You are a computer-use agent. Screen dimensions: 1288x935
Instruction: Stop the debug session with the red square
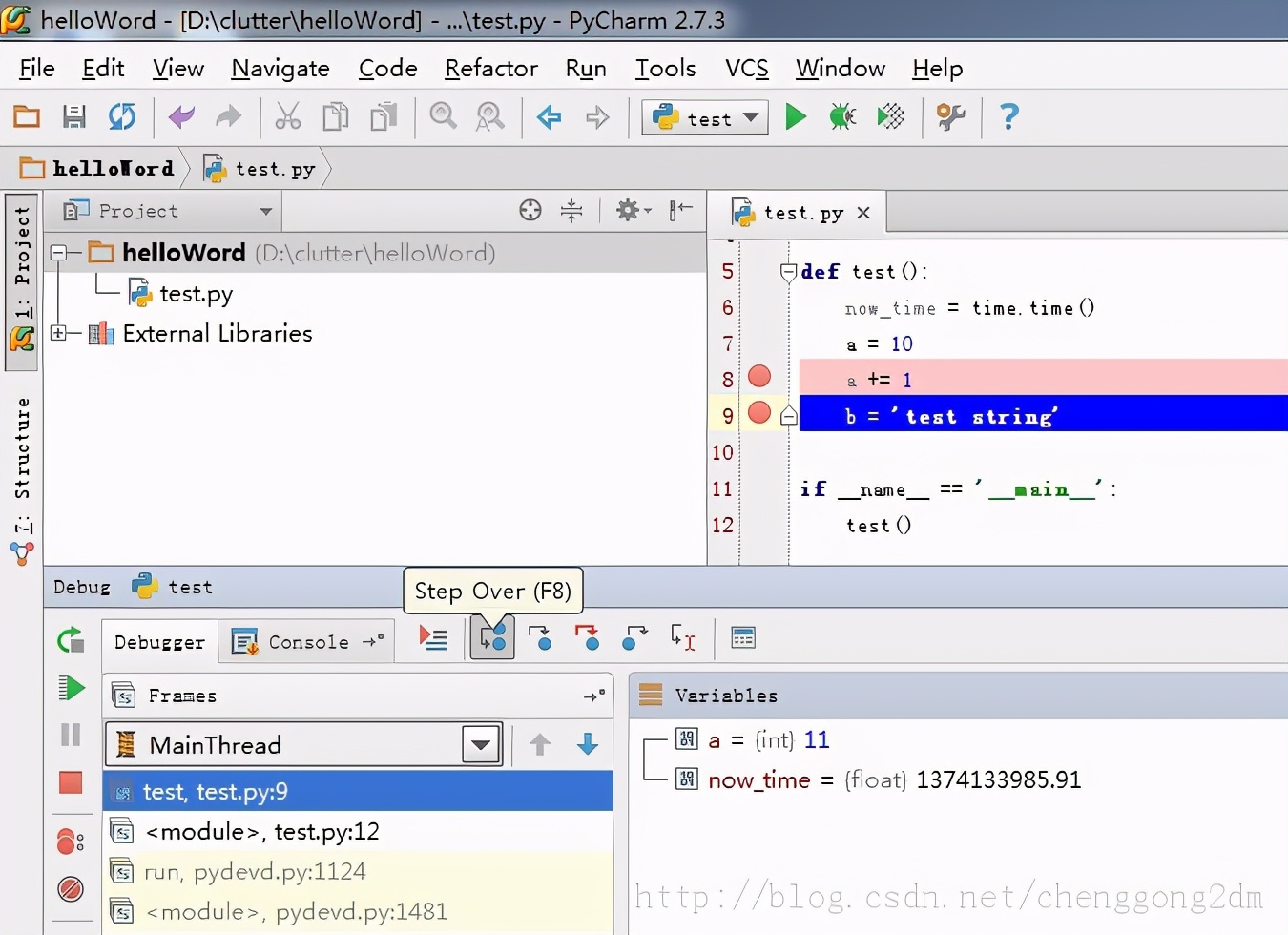tap(72, 782)
